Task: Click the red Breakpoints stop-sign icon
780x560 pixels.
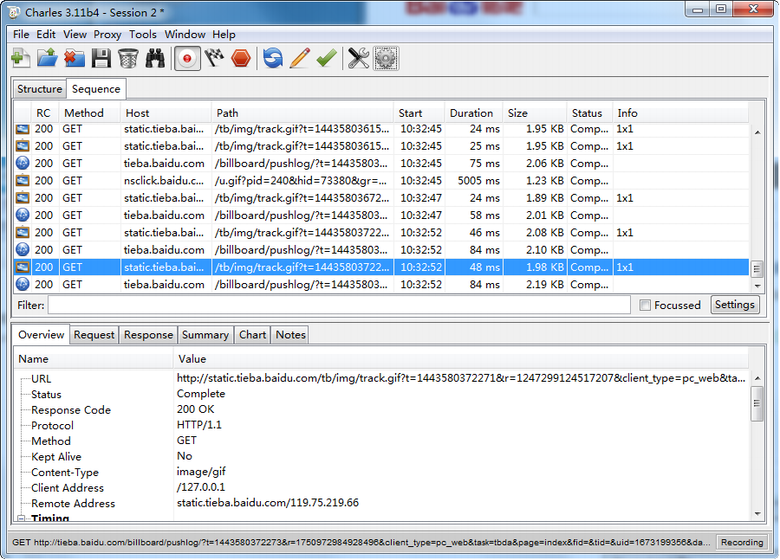Action: tap(240, 59)
